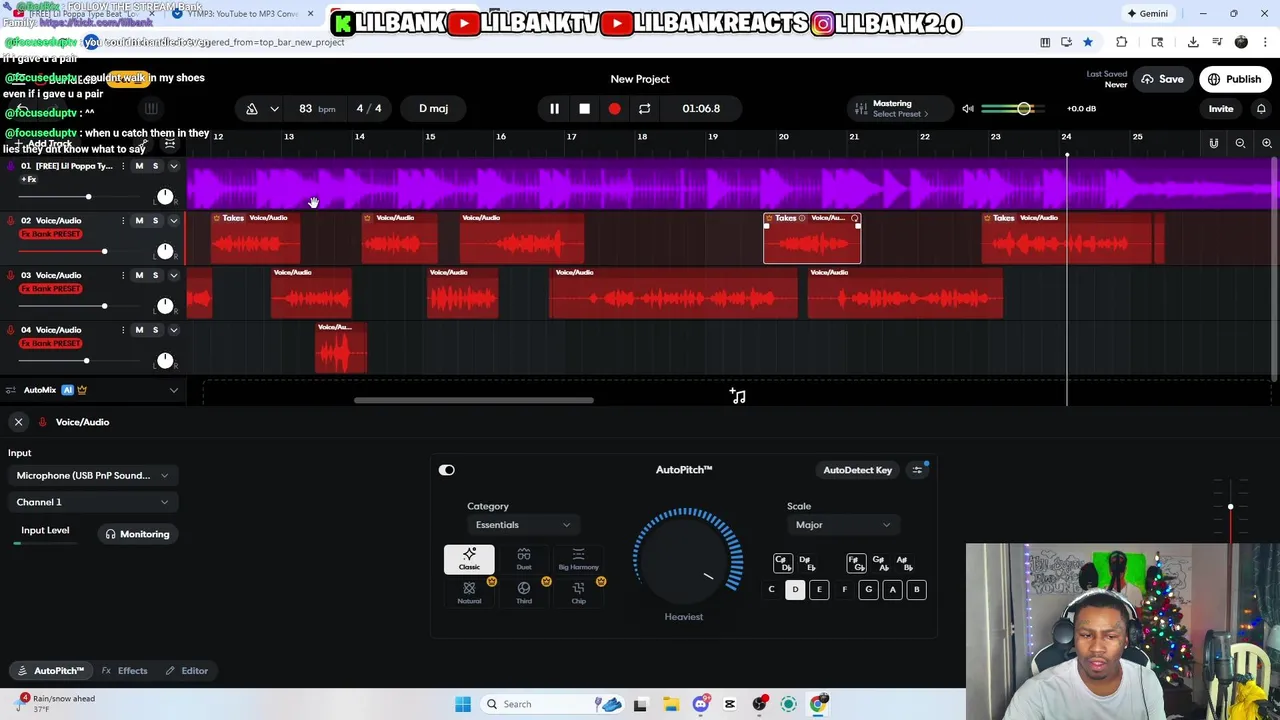
Task: Click the metronome icon
Action: 252,108
